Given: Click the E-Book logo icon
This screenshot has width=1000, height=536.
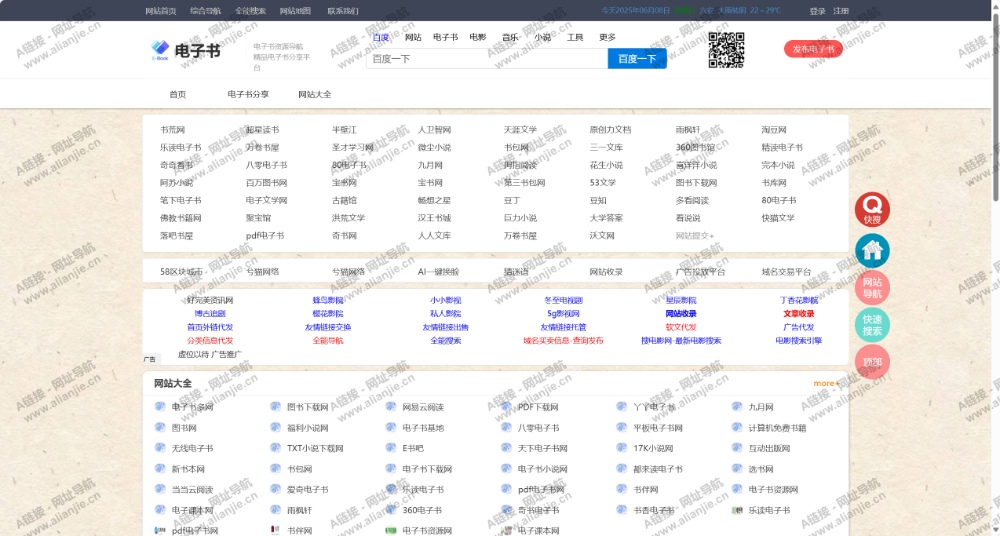Looking at the screenshot, I should click(x=159, y=50).
